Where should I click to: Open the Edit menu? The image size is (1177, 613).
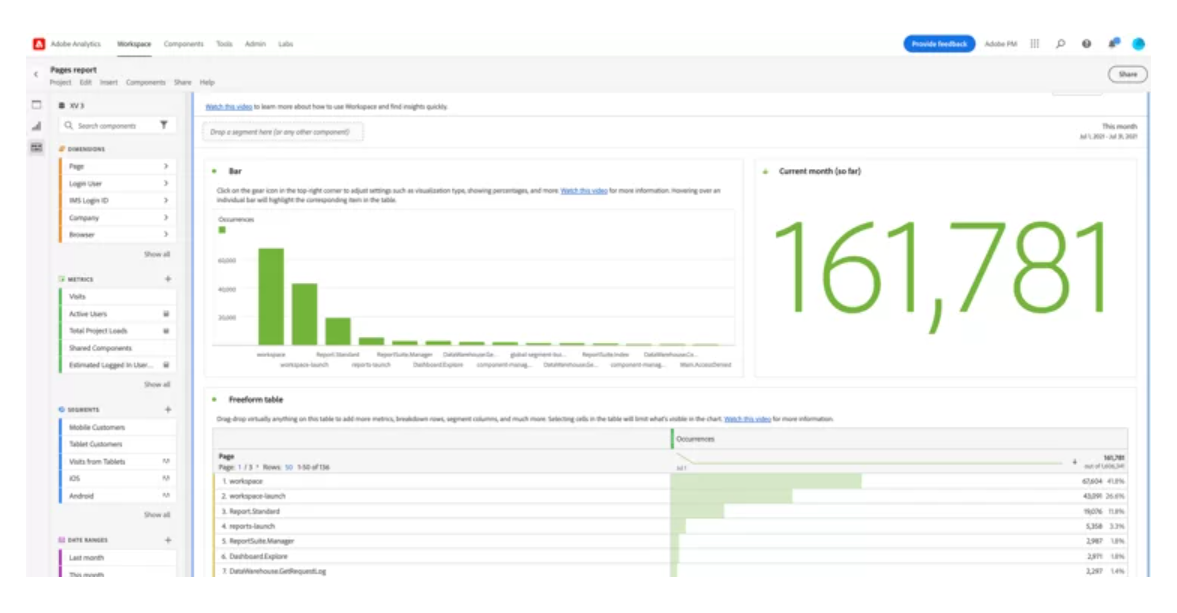click(86, 83)
